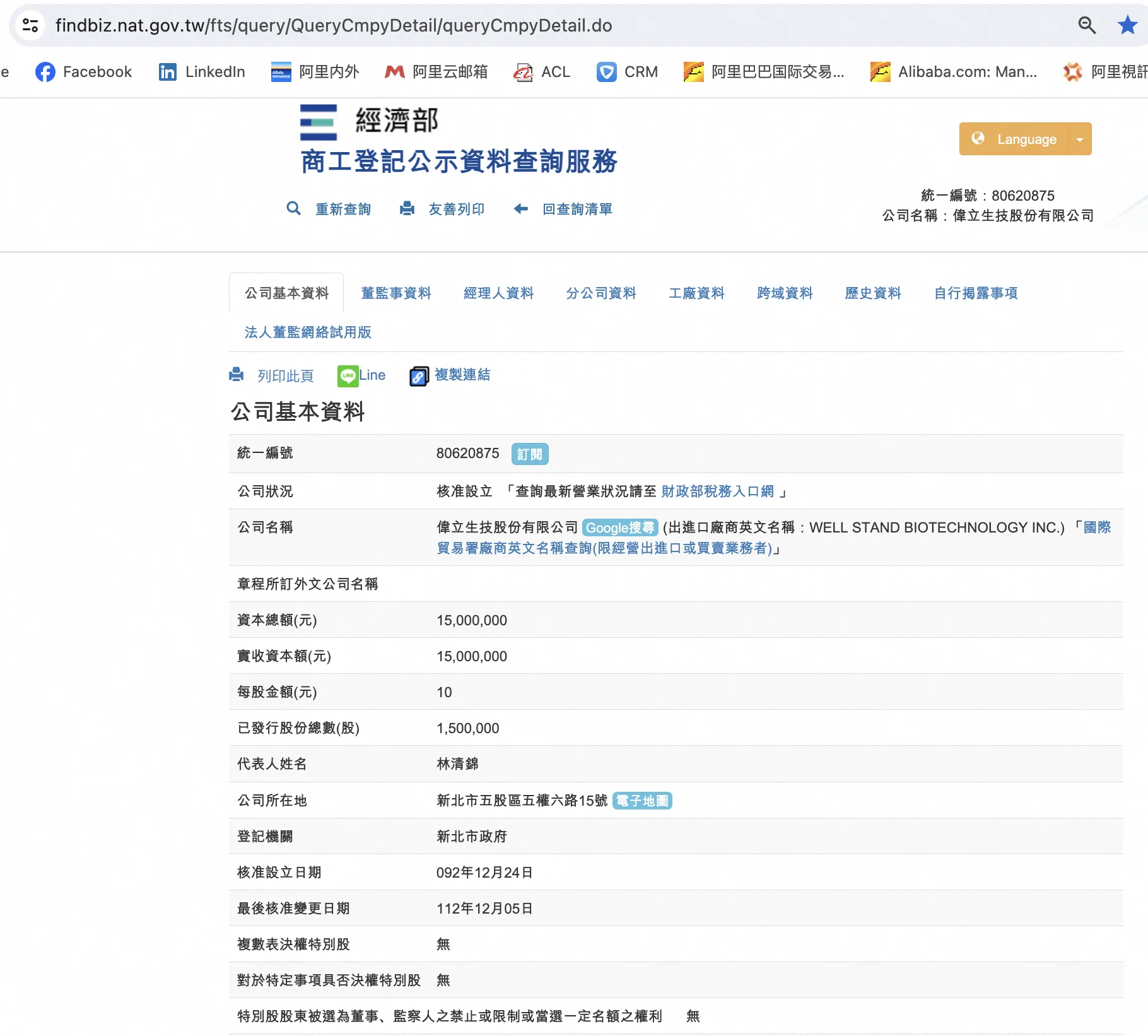
Task: Click the 訂閱 subscribe button
Action: [529, 454]
